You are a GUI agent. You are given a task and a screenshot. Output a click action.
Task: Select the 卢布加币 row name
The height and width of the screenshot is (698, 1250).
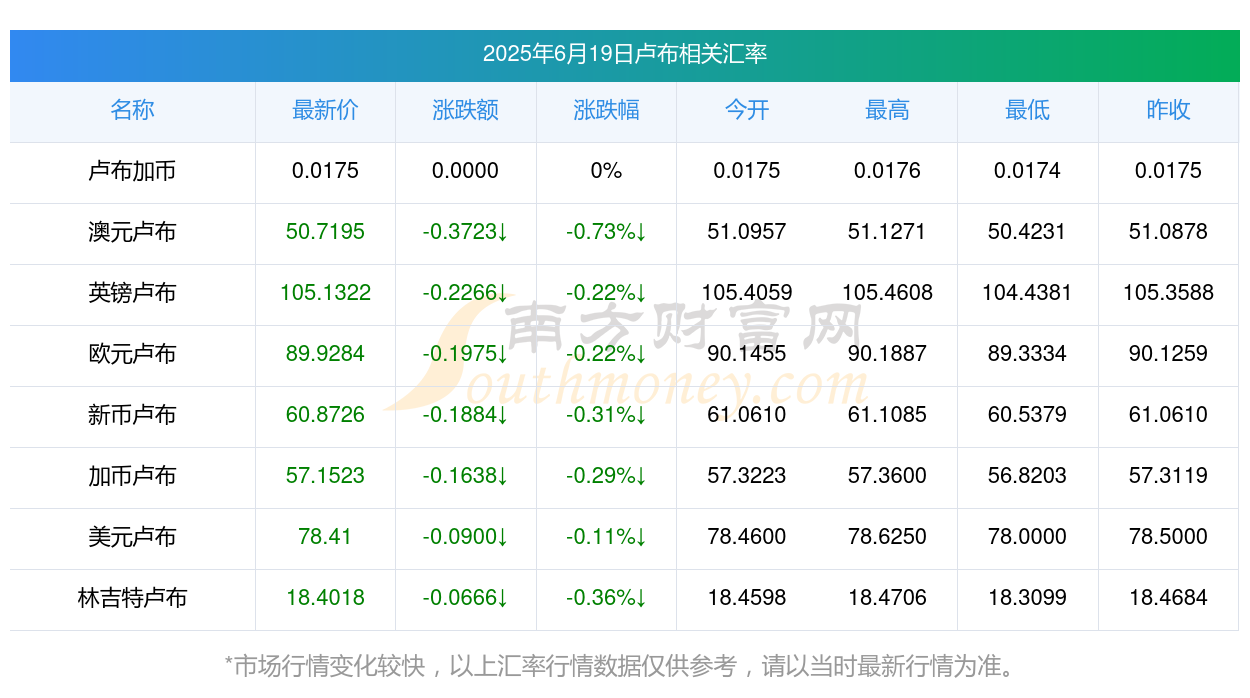tap(132, 171)
